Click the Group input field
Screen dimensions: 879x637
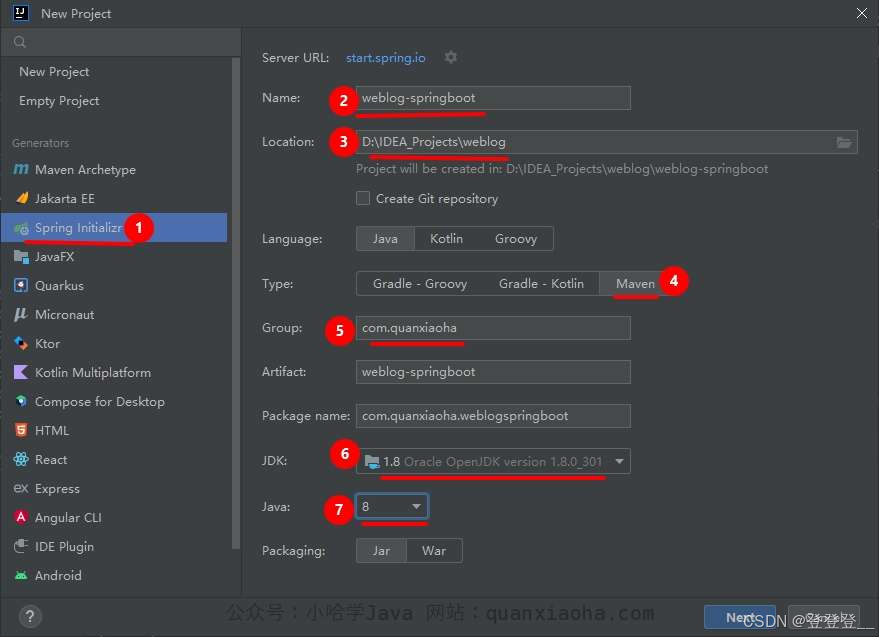[x=493, y=327]
